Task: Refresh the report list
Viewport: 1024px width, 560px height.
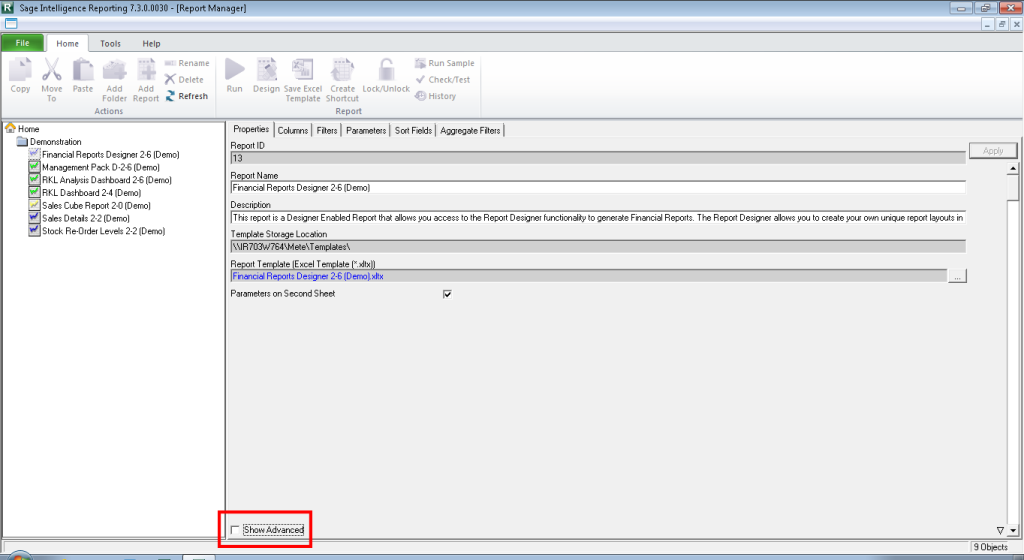Action: (186, 96)
